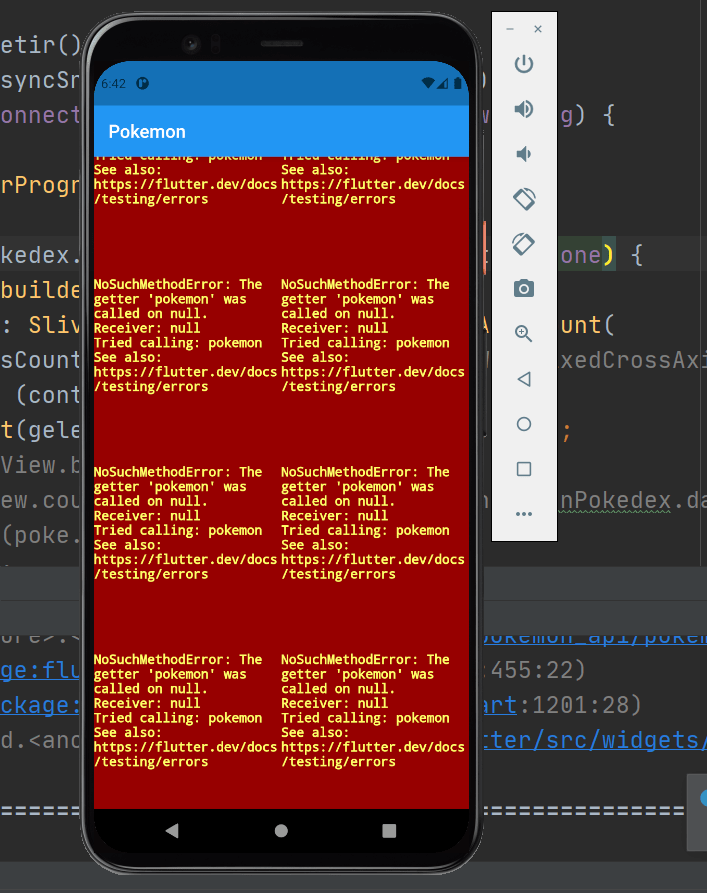
Task: Rotate emulator right
Action: coord(524,244)
